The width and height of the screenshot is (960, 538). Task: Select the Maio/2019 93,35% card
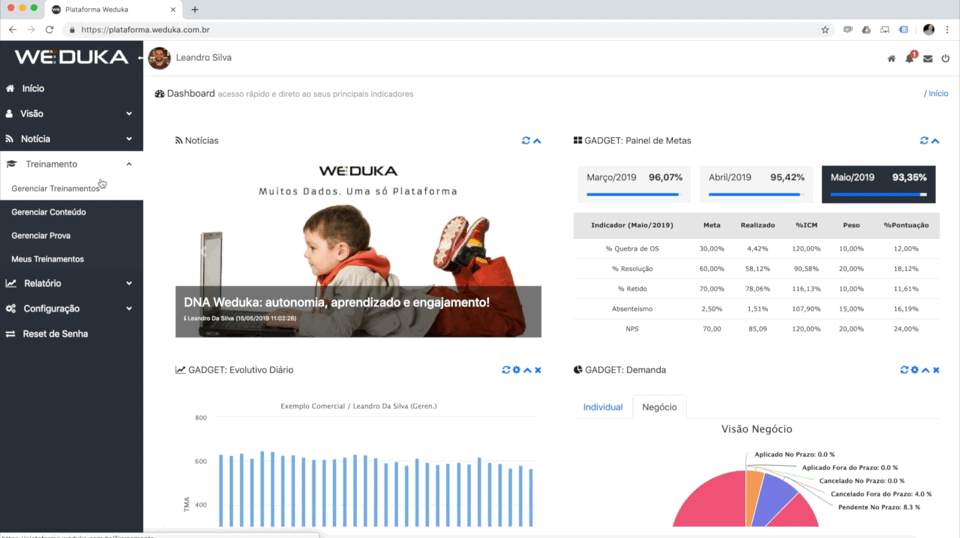point(878,184)
